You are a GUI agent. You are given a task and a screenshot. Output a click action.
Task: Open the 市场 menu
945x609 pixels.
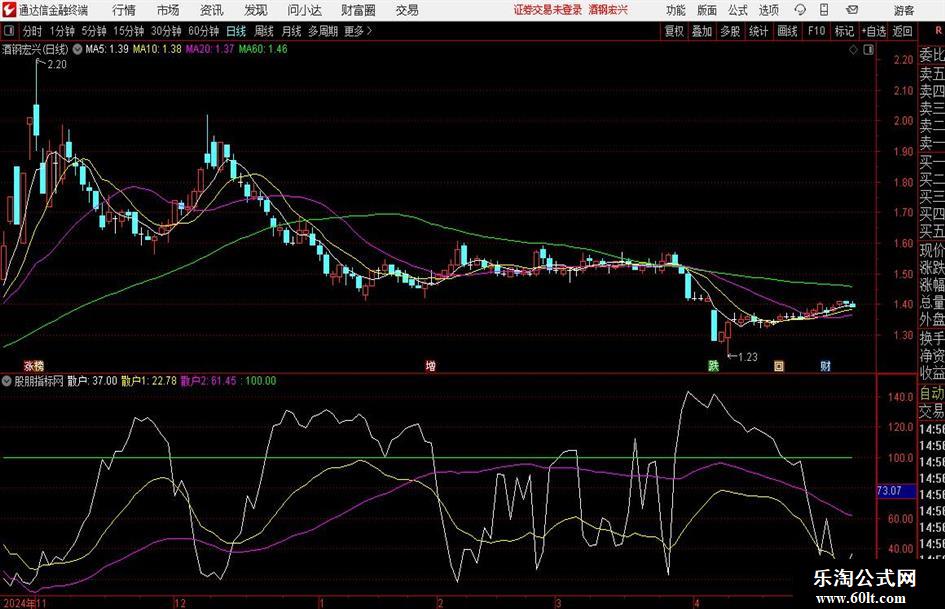168,10
